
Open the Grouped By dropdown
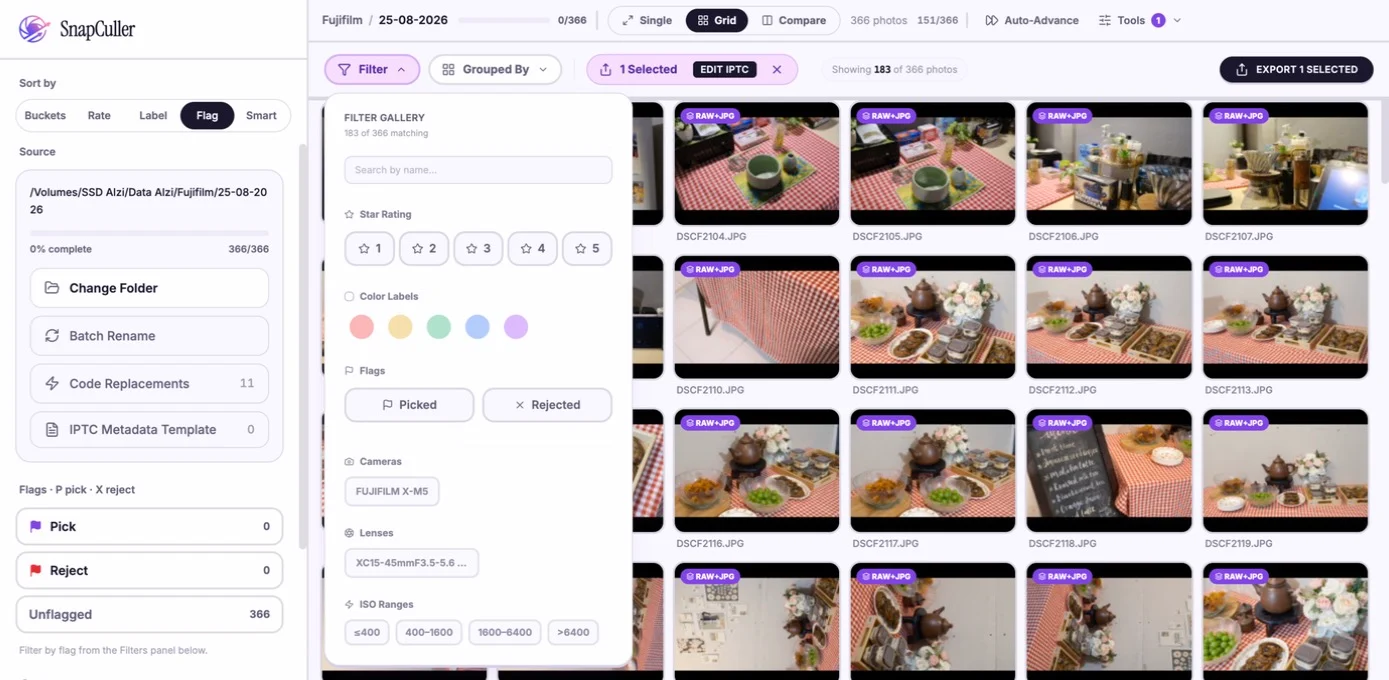(x=495, y=69)
